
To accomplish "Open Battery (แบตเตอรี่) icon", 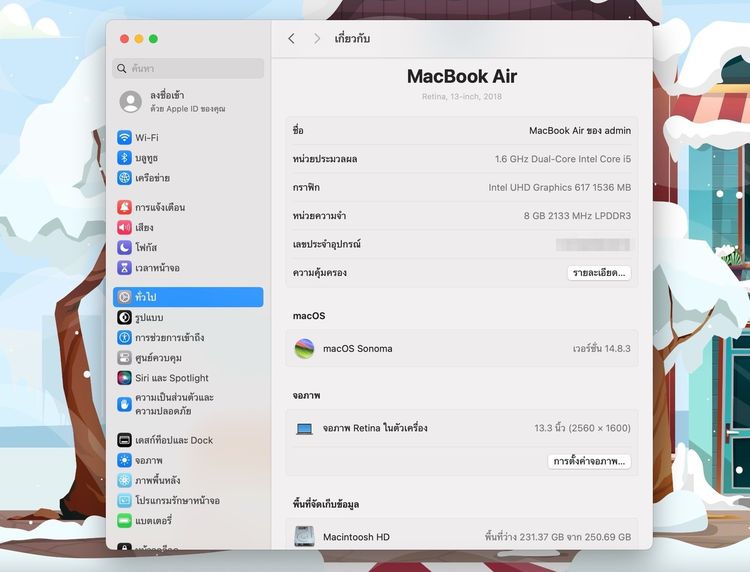I will tap(124, 520).
